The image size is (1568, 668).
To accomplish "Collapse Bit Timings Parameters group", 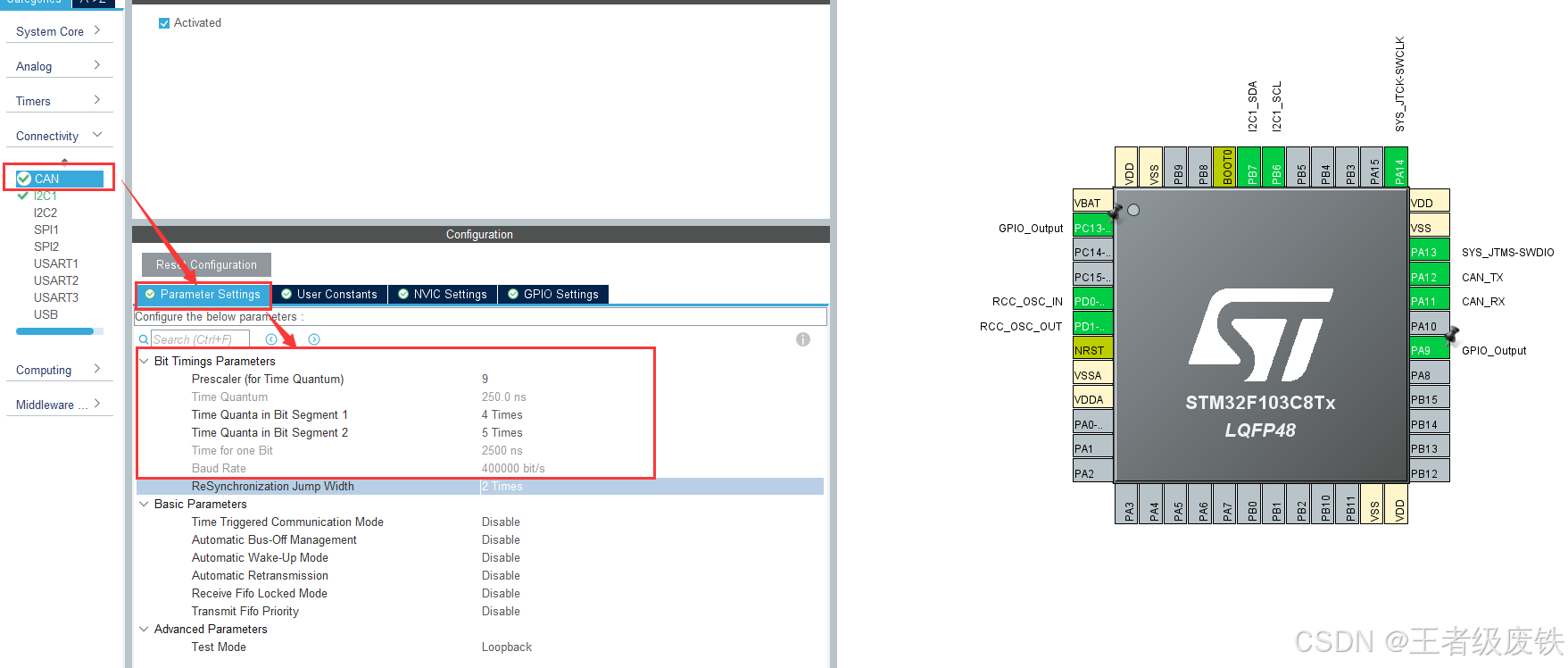I will [144, 361].
